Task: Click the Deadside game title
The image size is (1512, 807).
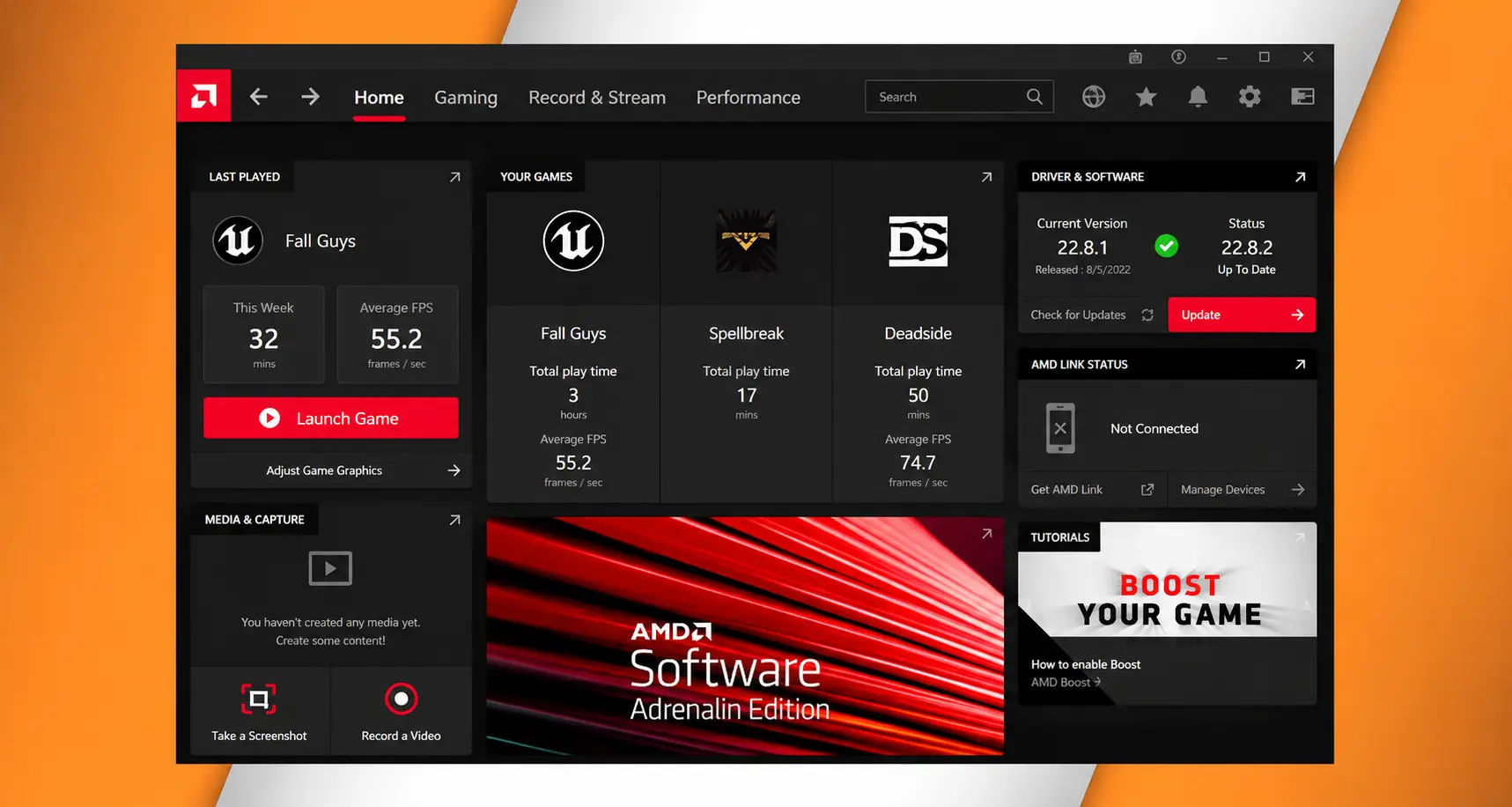Action: (918, 333)
